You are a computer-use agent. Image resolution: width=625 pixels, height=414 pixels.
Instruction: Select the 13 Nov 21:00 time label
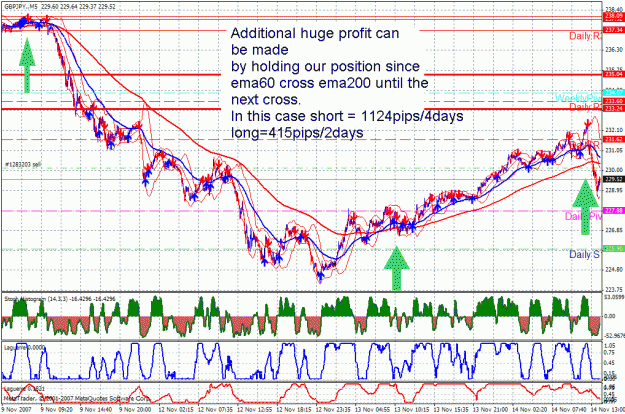pyautogui.click(x=490, y=410)
